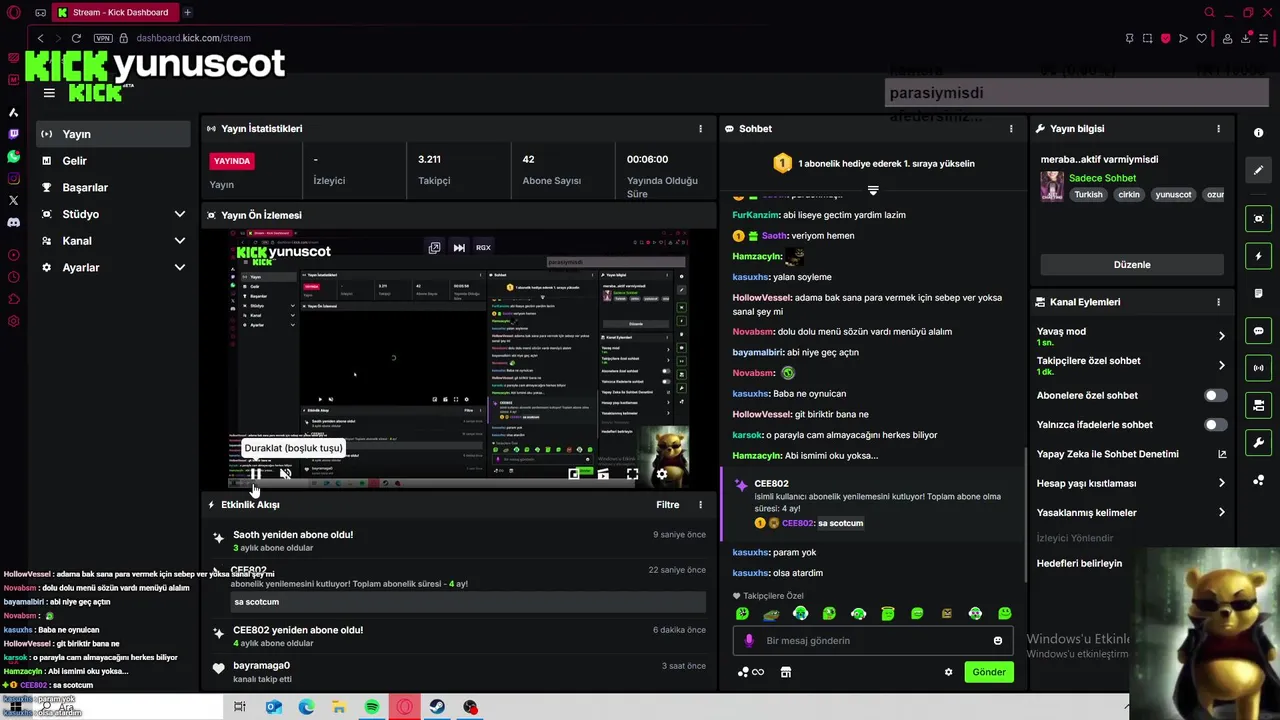The image size is (1280, 720).
Task: Open the emoji picker in the message box
Action: pos(997,641)
